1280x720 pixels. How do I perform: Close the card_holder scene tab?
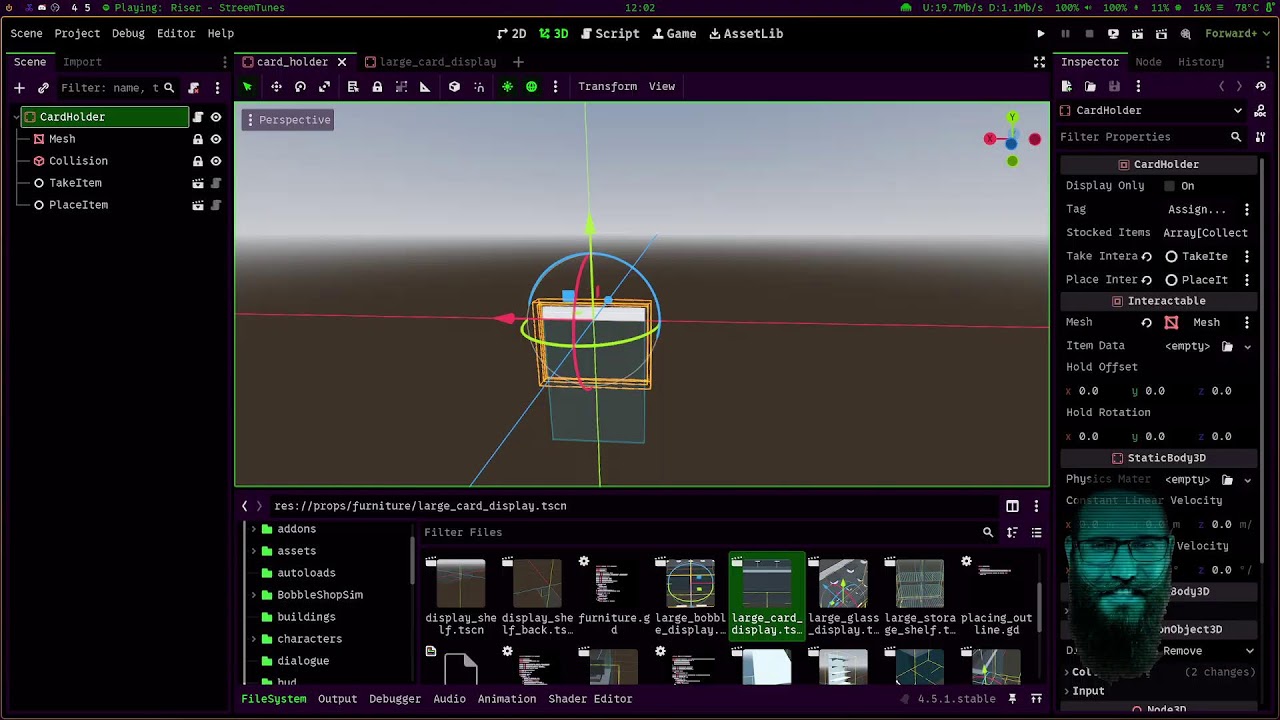tap(342, 62)
